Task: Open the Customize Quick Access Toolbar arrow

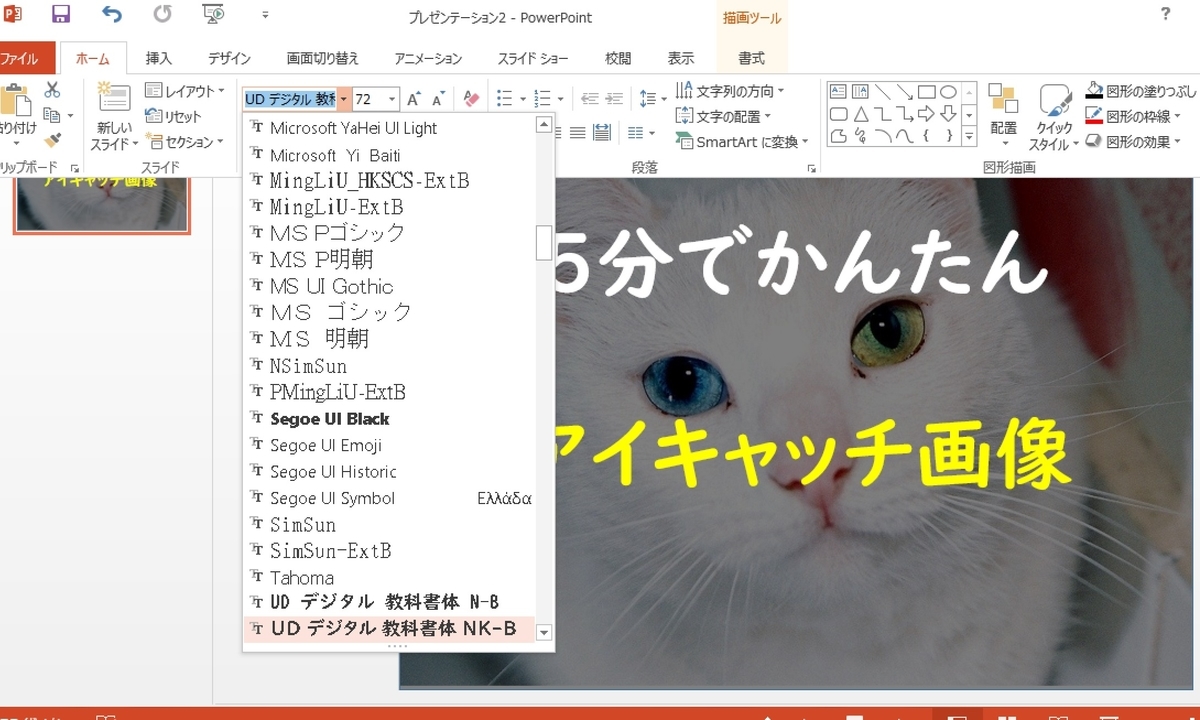Action: coord(265,16)
